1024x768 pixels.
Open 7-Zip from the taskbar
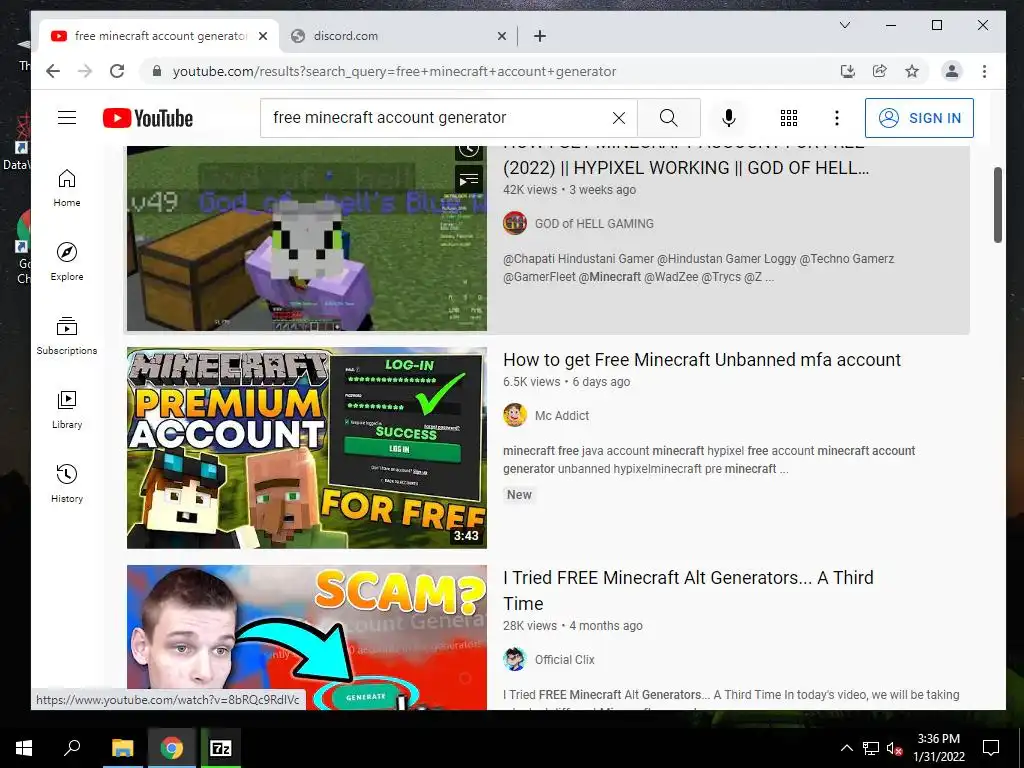220,748
